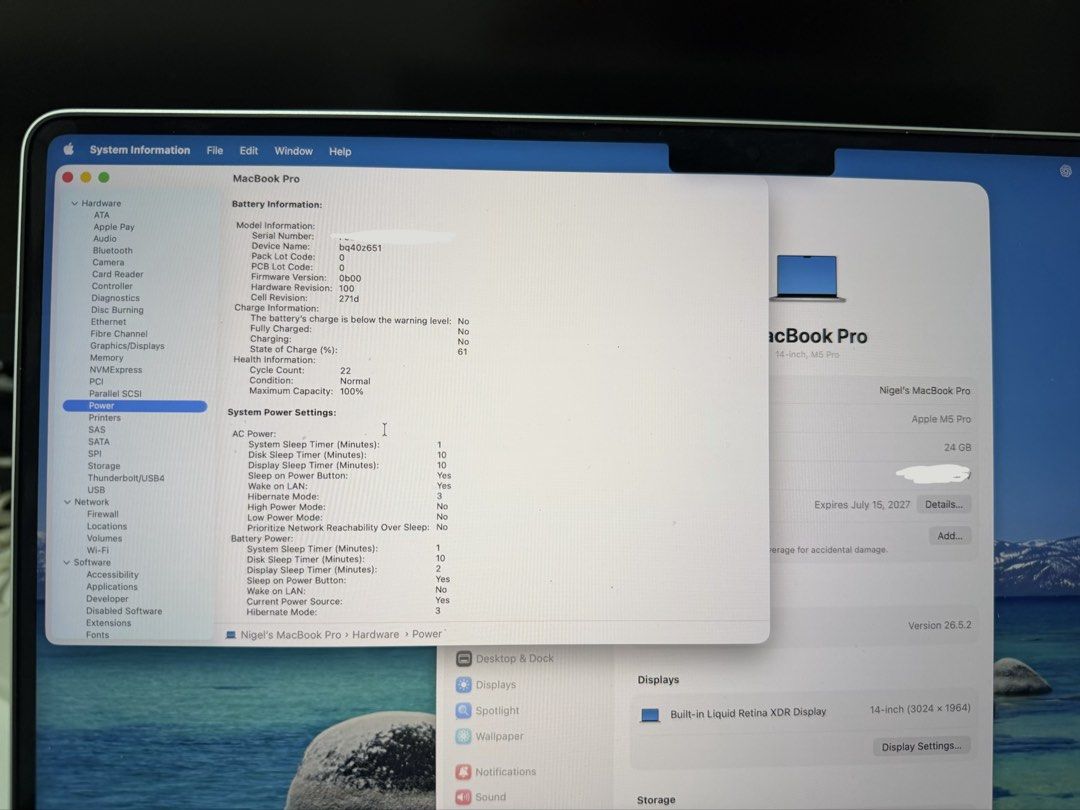This screenshot has height=810, width=1080.
Task: Select Extensions under Software
Action: [x=108, y=623]
